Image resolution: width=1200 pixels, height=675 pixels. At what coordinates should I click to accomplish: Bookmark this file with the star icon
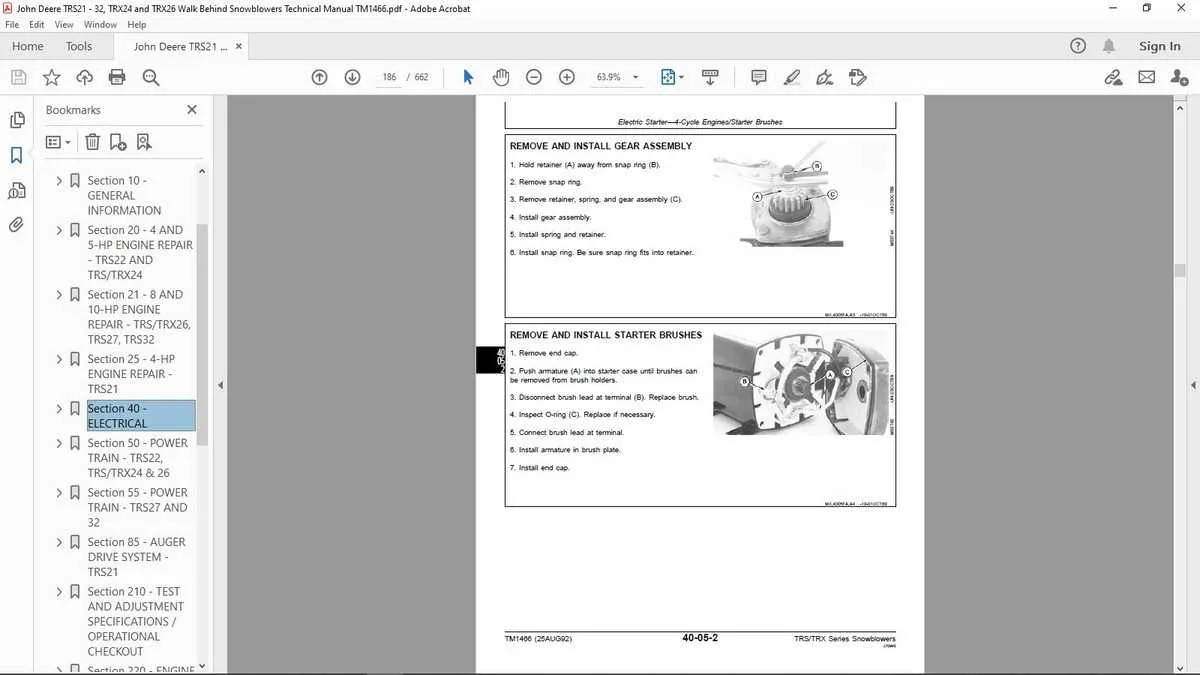(51, 77)
